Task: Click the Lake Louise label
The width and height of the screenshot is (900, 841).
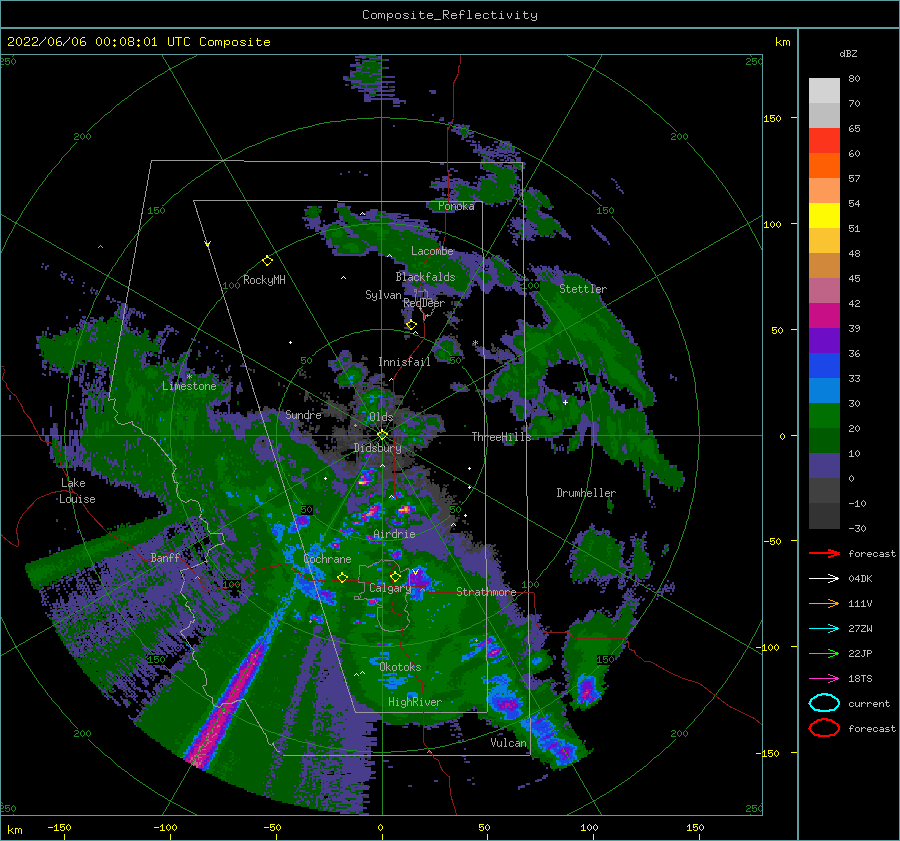Action: click(x=77, y=491)
